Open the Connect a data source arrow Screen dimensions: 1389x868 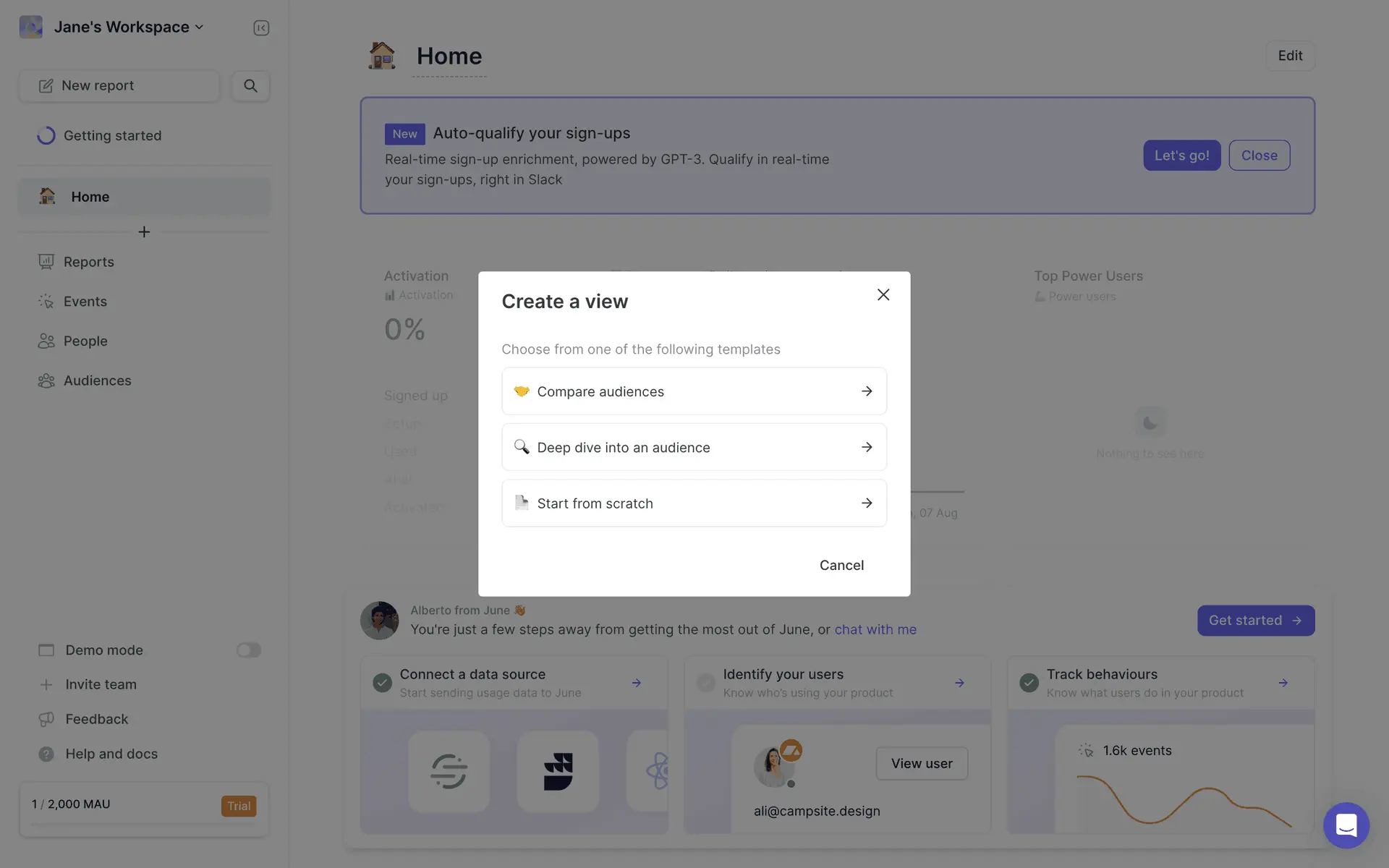tap(636, 683)
